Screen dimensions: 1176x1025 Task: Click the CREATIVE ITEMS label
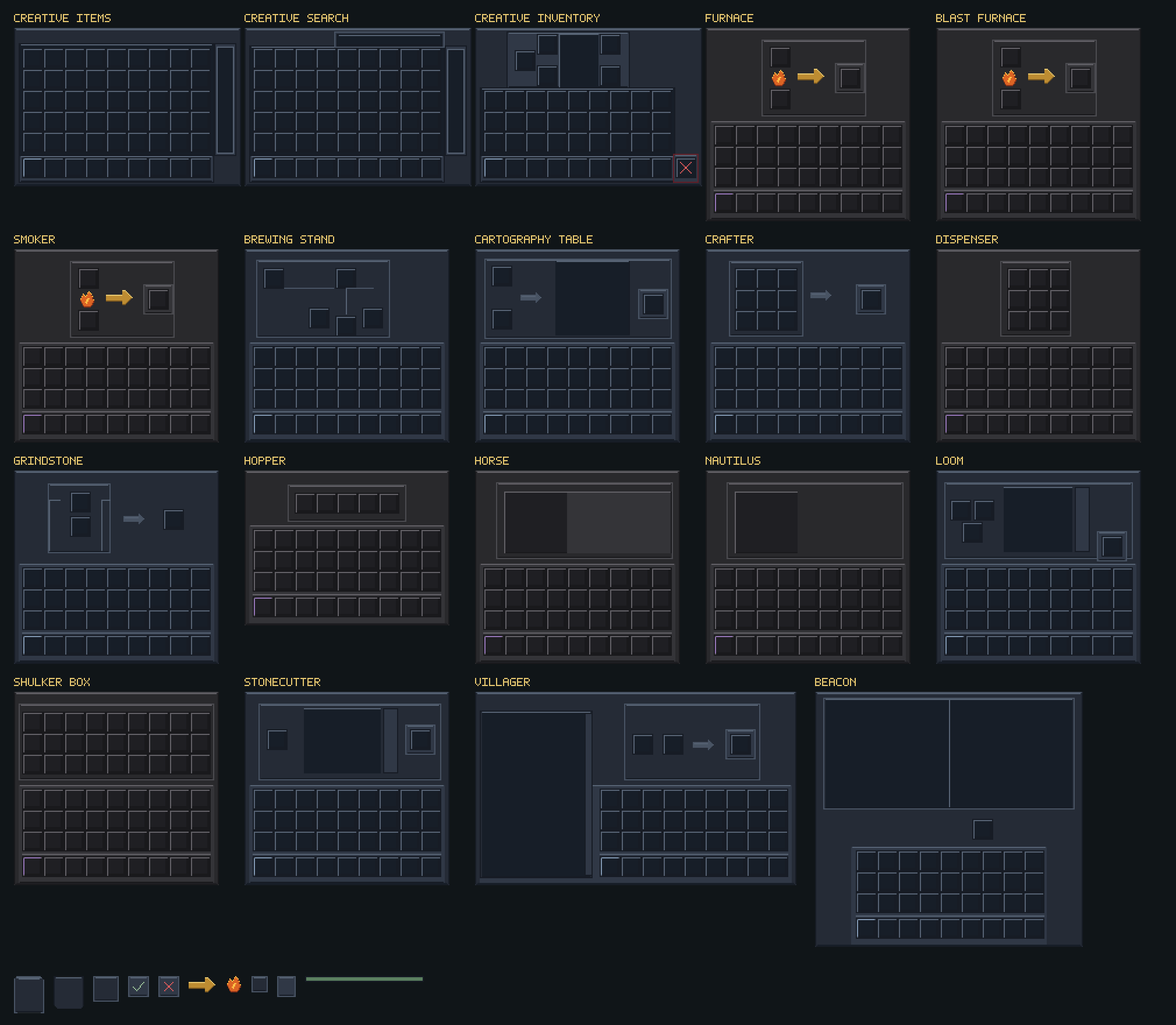[62, 18]
